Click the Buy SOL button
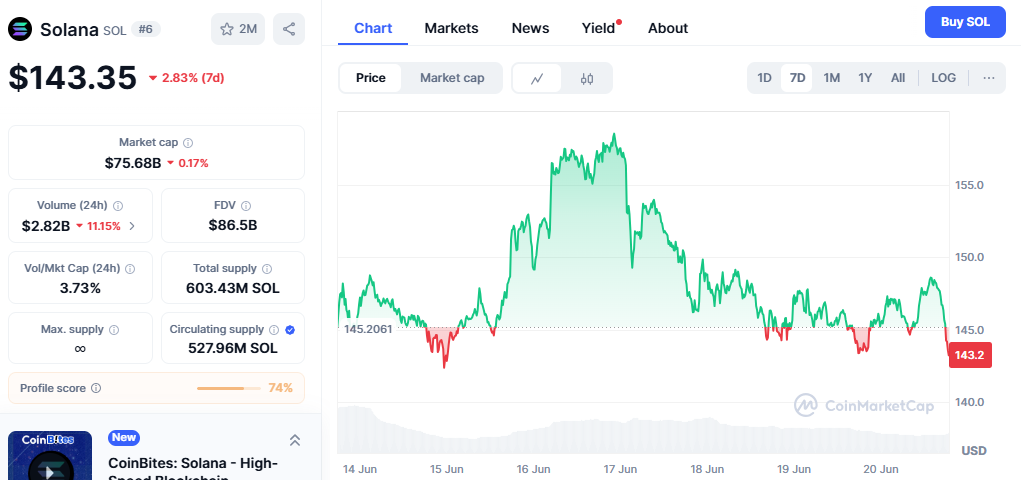1021x480 pixels. (965, 21)
